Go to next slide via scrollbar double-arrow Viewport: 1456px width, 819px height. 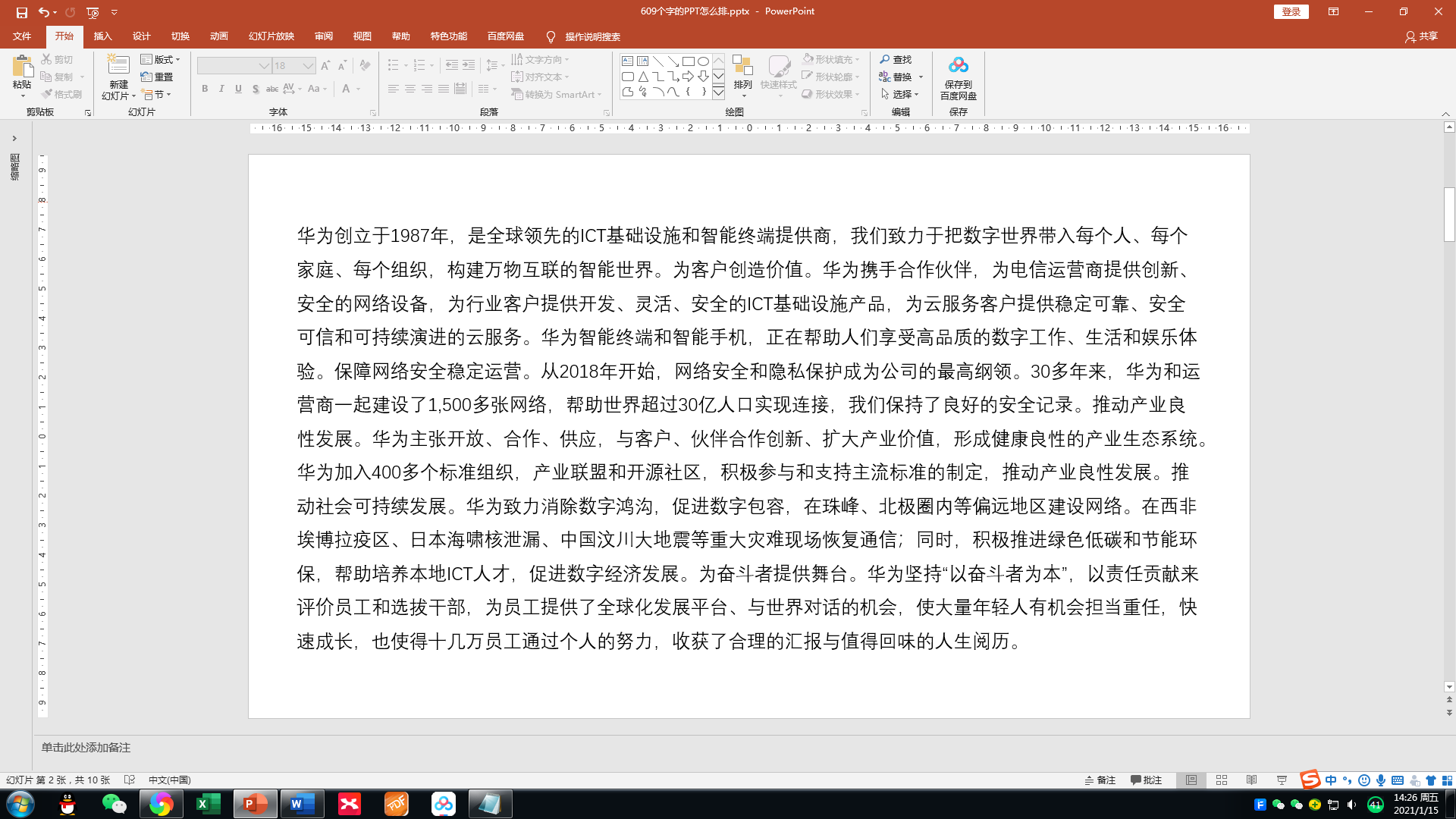(1449, 713)
